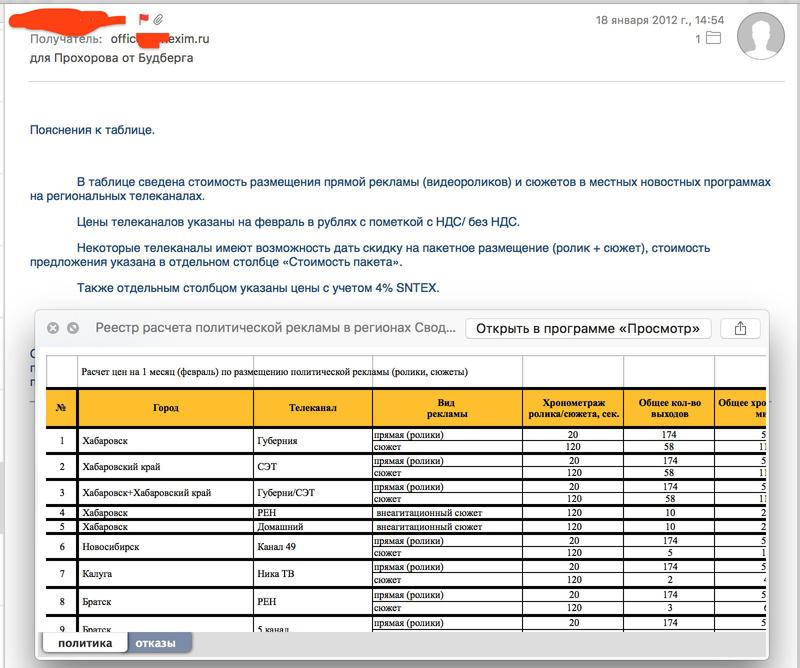Click the «Телеканал» column header
The width and height of the screenshot is (800, 668).
pos(313,408)
